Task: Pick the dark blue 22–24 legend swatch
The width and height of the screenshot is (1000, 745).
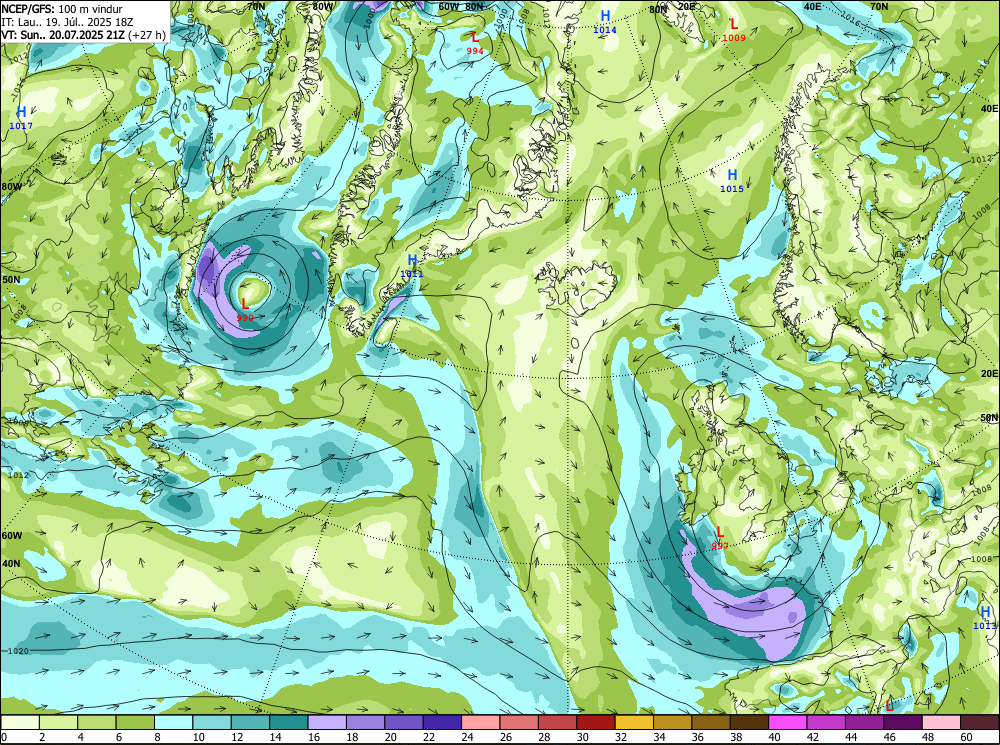Action: [442, 722]
